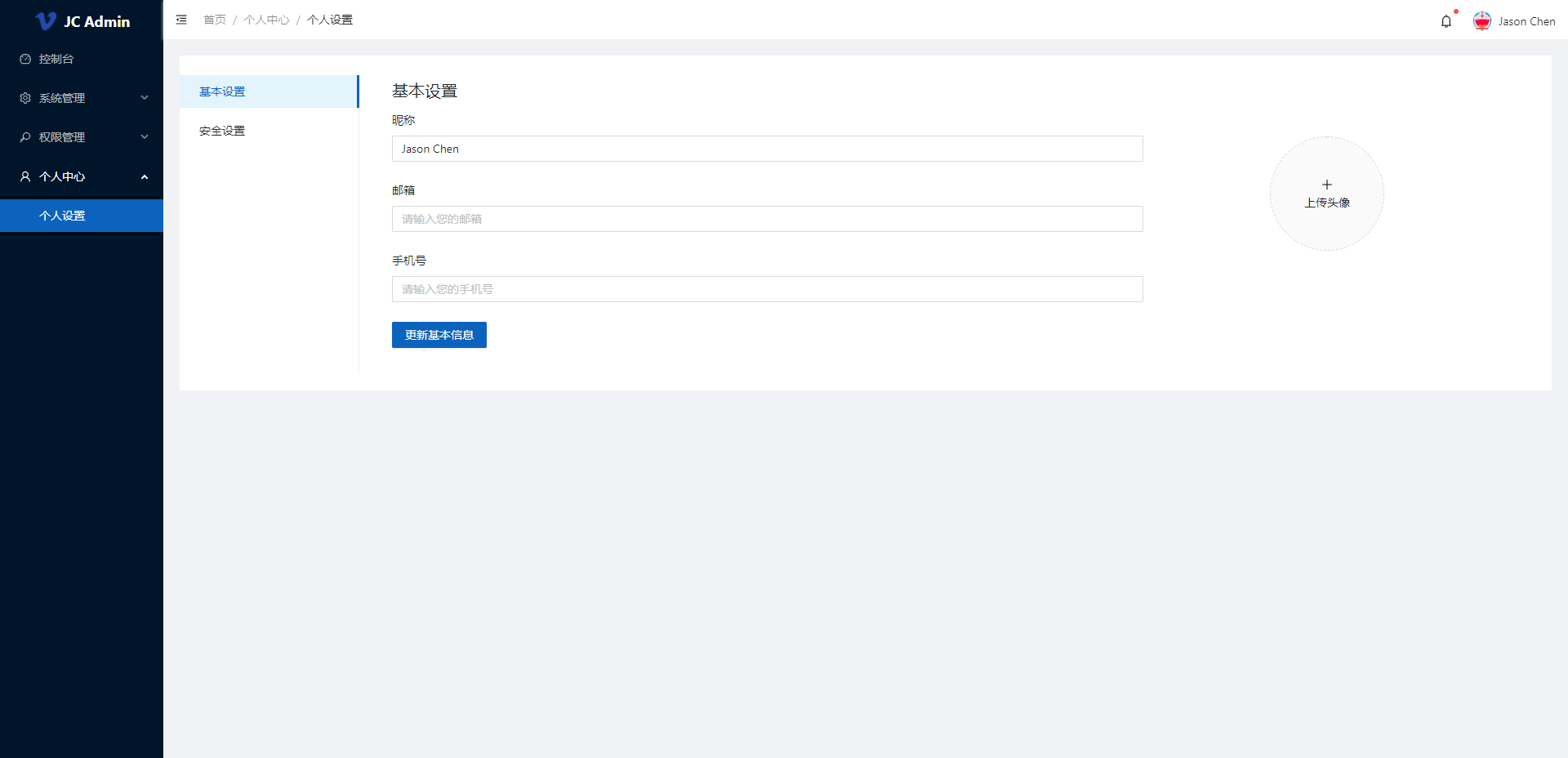Expand the 权限管理 submenu arrow

(145, 137)
